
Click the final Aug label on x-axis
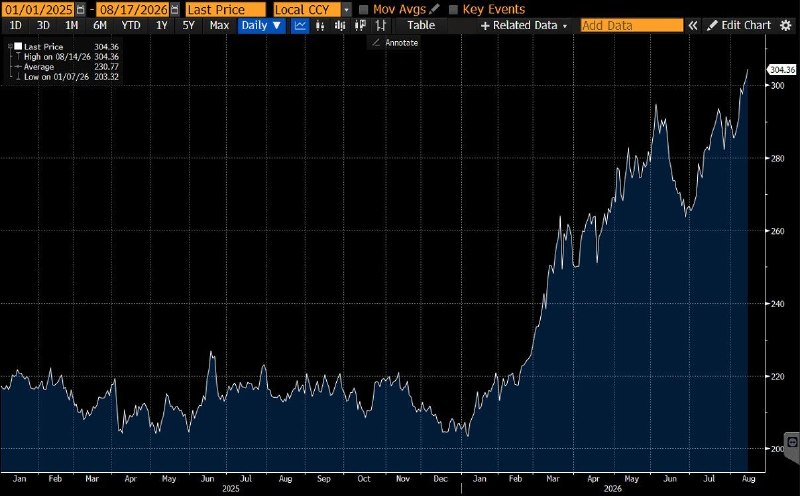click(748, 479)
